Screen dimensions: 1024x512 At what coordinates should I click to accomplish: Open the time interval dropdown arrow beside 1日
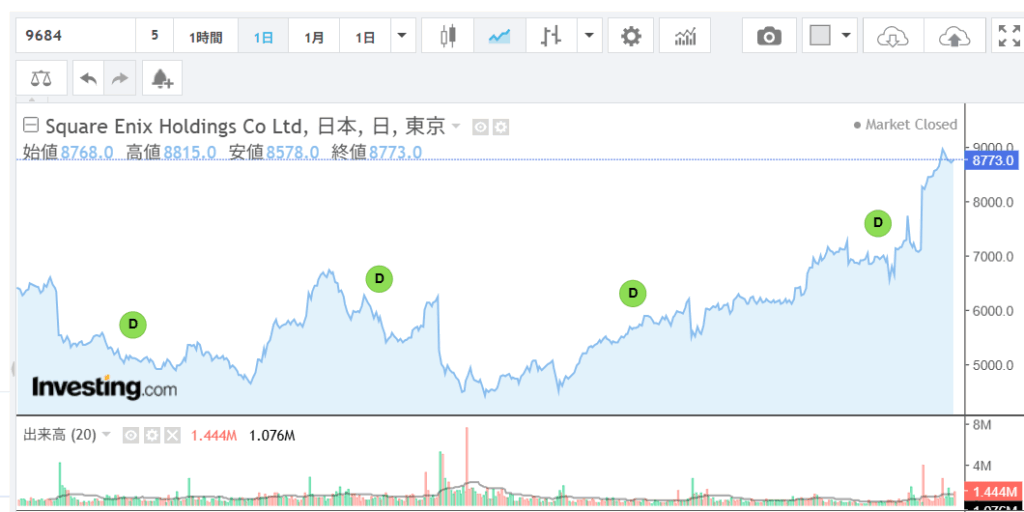[x=402, y=36]
